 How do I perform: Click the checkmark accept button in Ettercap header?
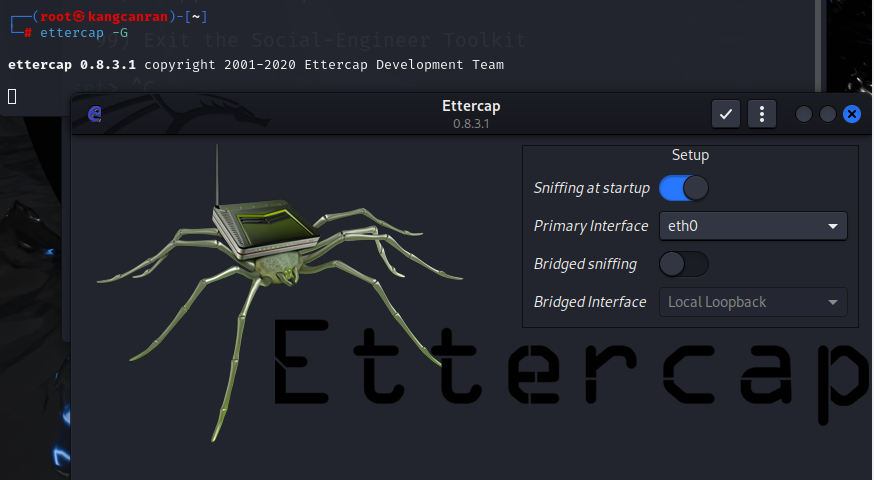(x=726, y=114)
